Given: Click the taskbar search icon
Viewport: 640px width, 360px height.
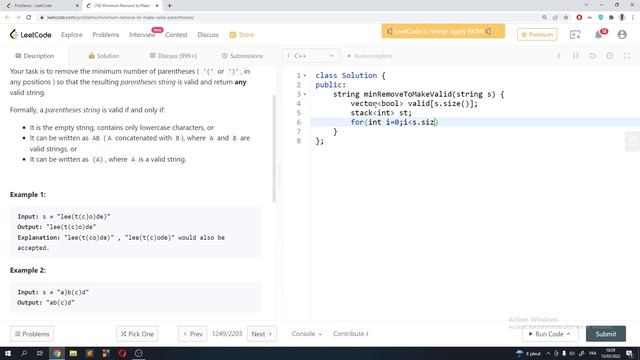Looking at the screenshot, I should point(24,353).
